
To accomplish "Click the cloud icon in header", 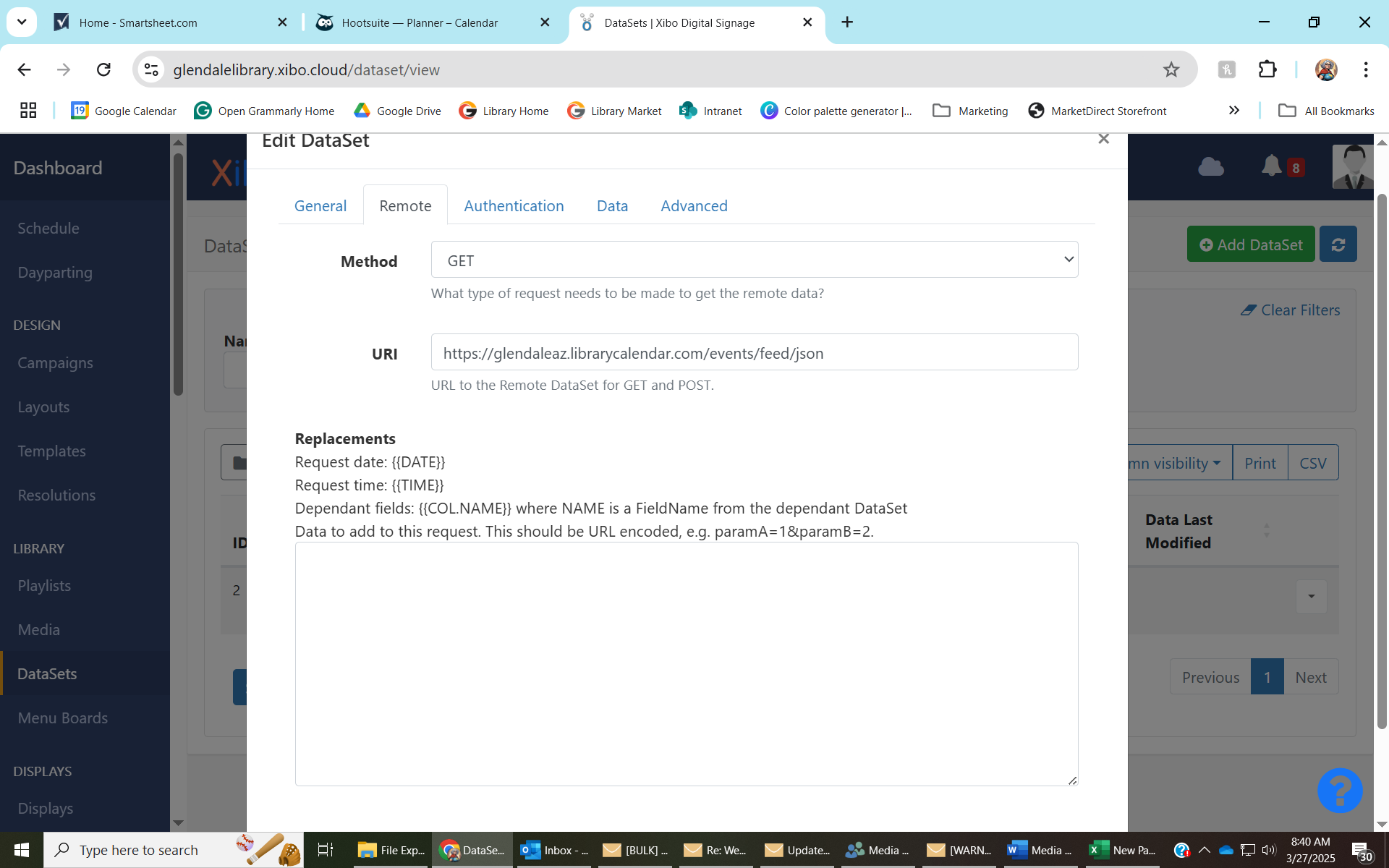I will [x=1211, y=167].
